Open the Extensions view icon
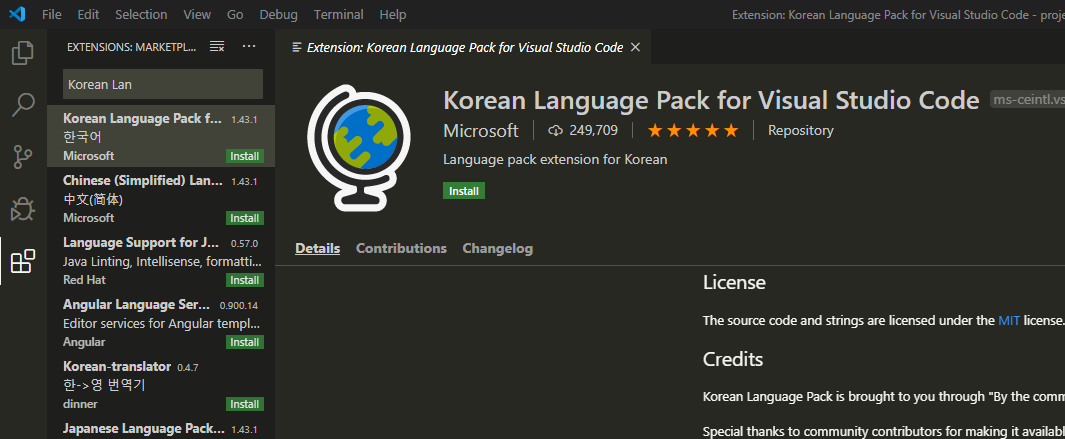This screenshot has height=439, width=1065. (23, 261)
